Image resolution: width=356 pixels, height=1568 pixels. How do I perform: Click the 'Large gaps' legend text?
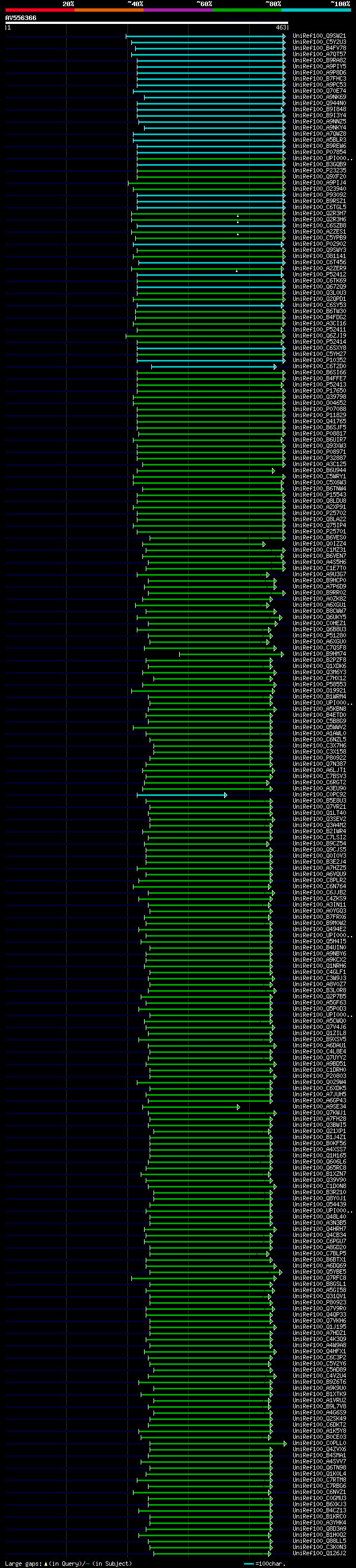[x=23, y=1563]
